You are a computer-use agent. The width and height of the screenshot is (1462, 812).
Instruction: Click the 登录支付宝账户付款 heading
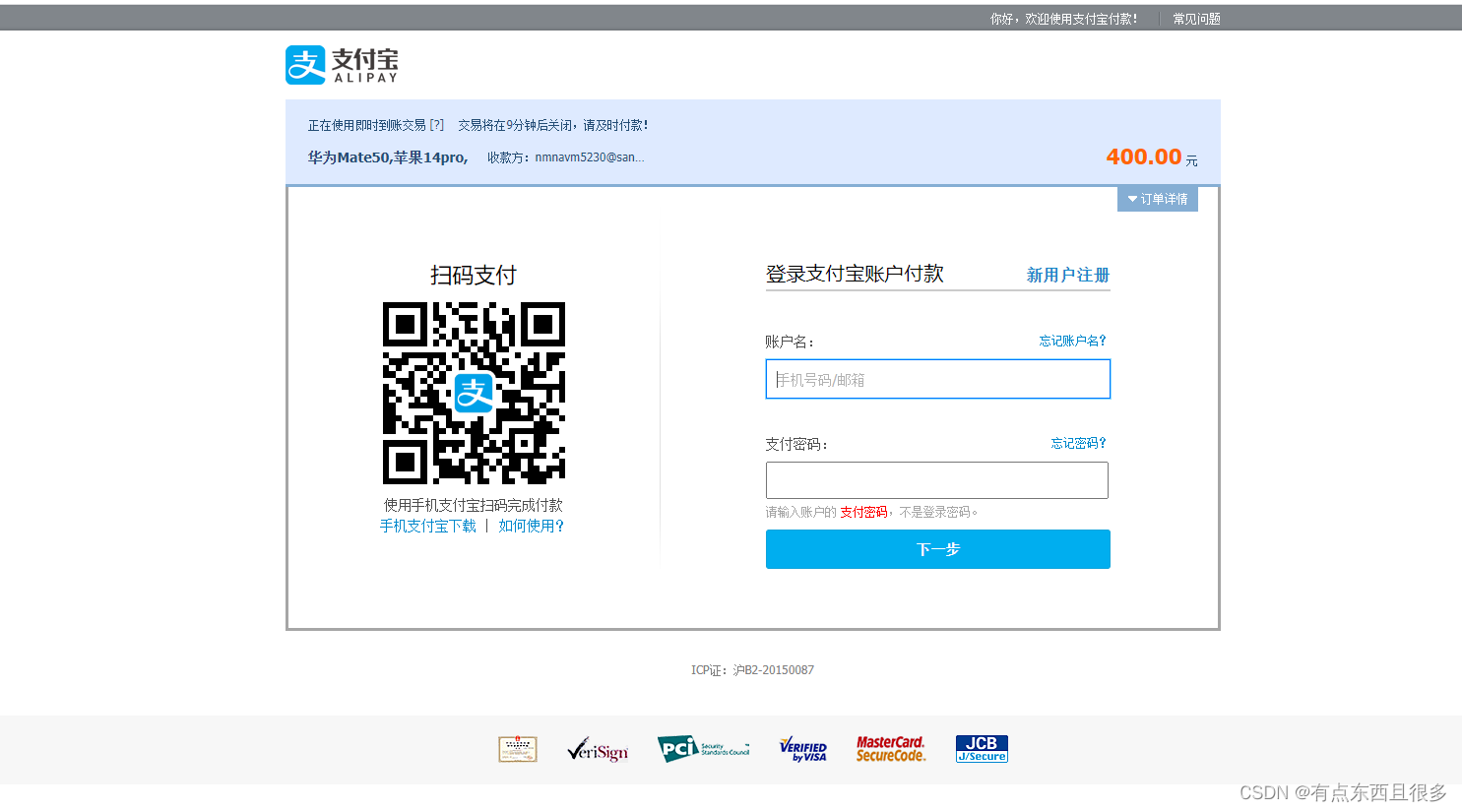click(855, 274)
